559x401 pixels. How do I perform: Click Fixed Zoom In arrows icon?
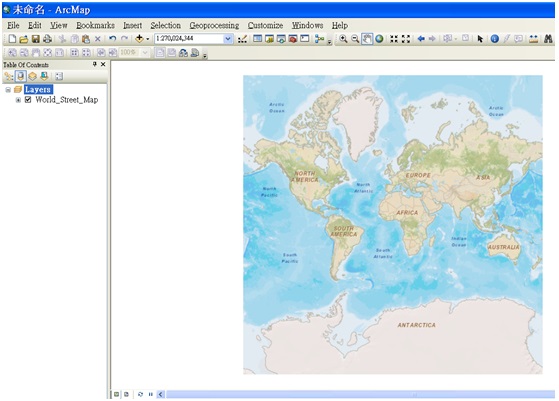tap(394, 39)
